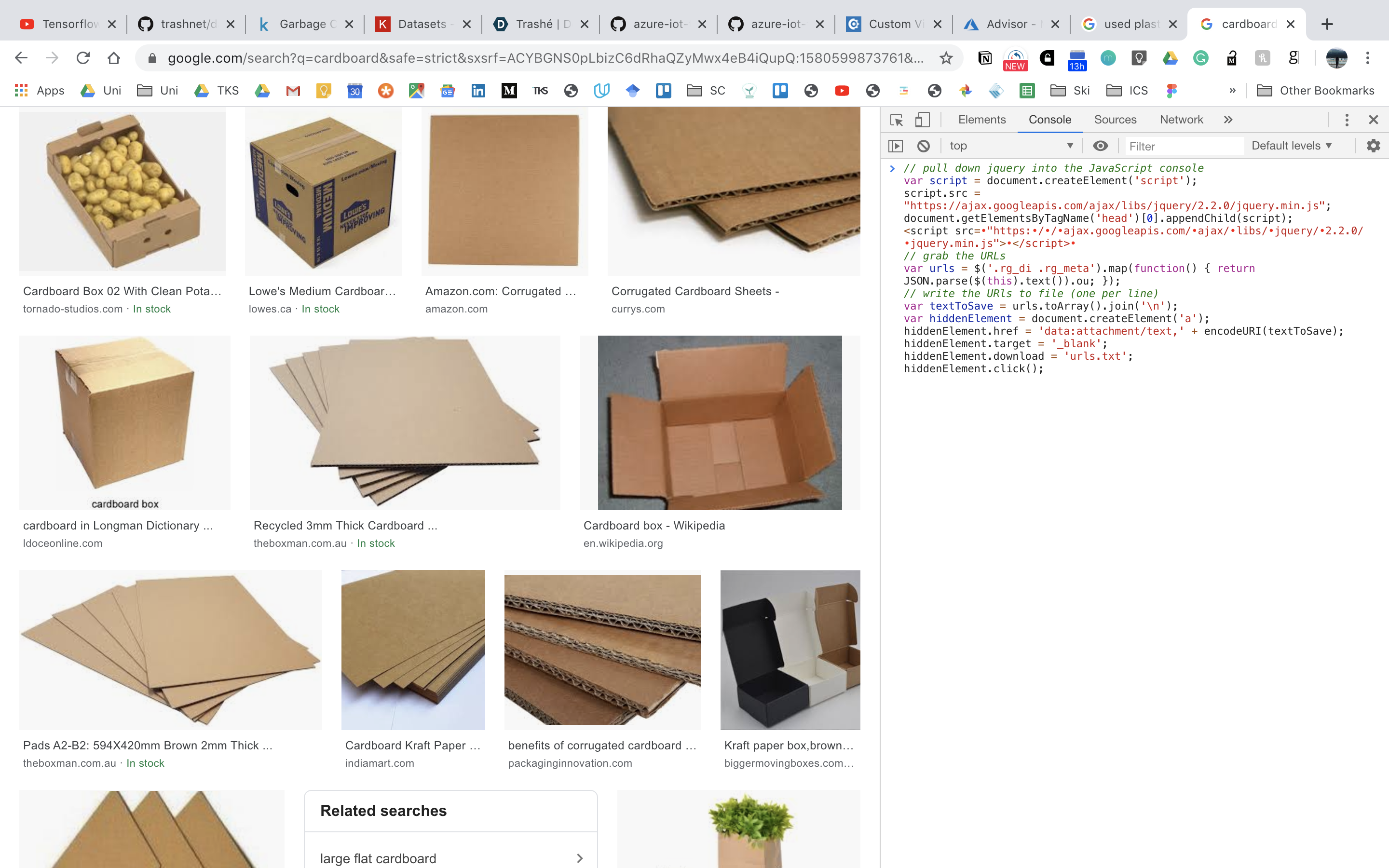Screen dimensions: 1389x868
Task: Show more DevTools tabs chevron
Action: click(x=1228, y=120)
